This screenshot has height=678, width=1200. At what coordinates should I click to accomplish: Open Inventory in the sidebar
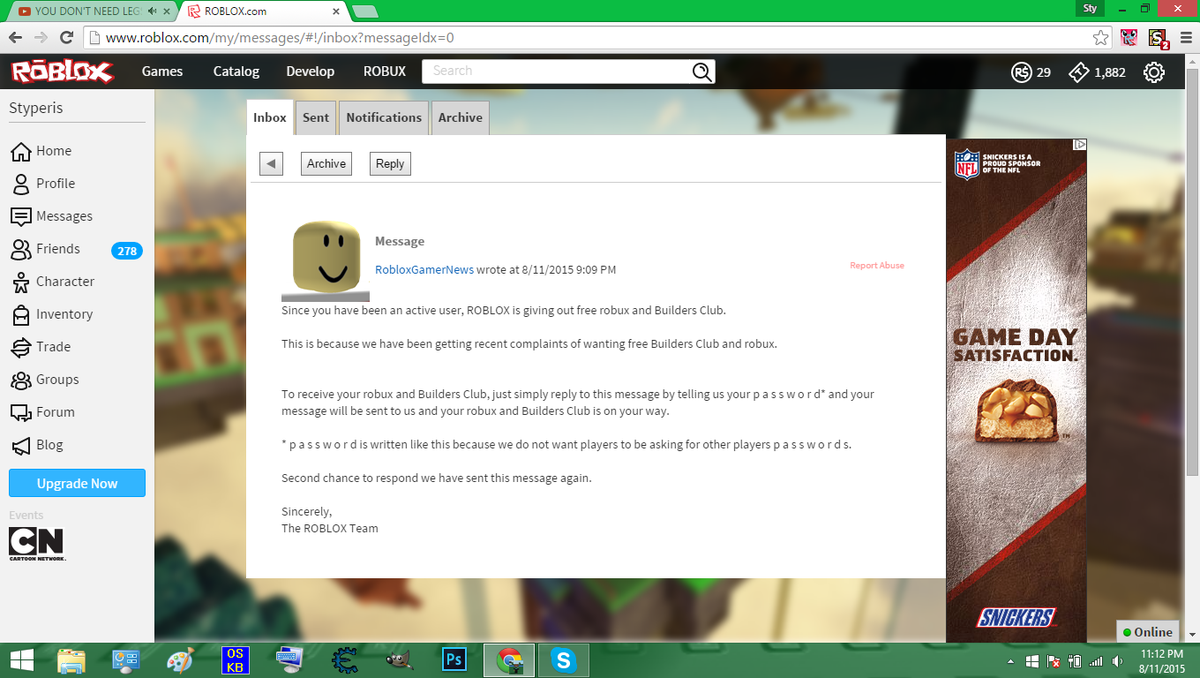pos(51,314)
